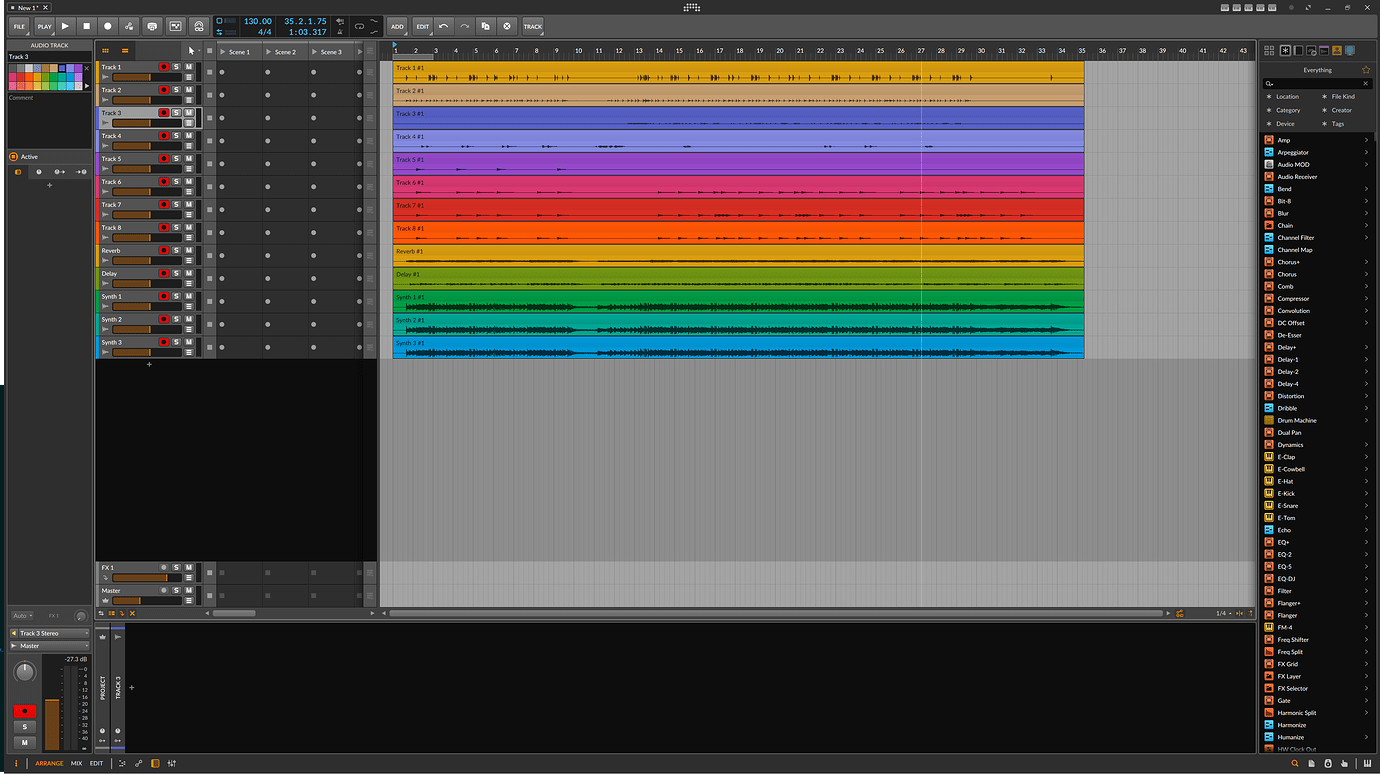Click the global Record circle button
This screenshot has width=1380, height=774.
point(108,26)
